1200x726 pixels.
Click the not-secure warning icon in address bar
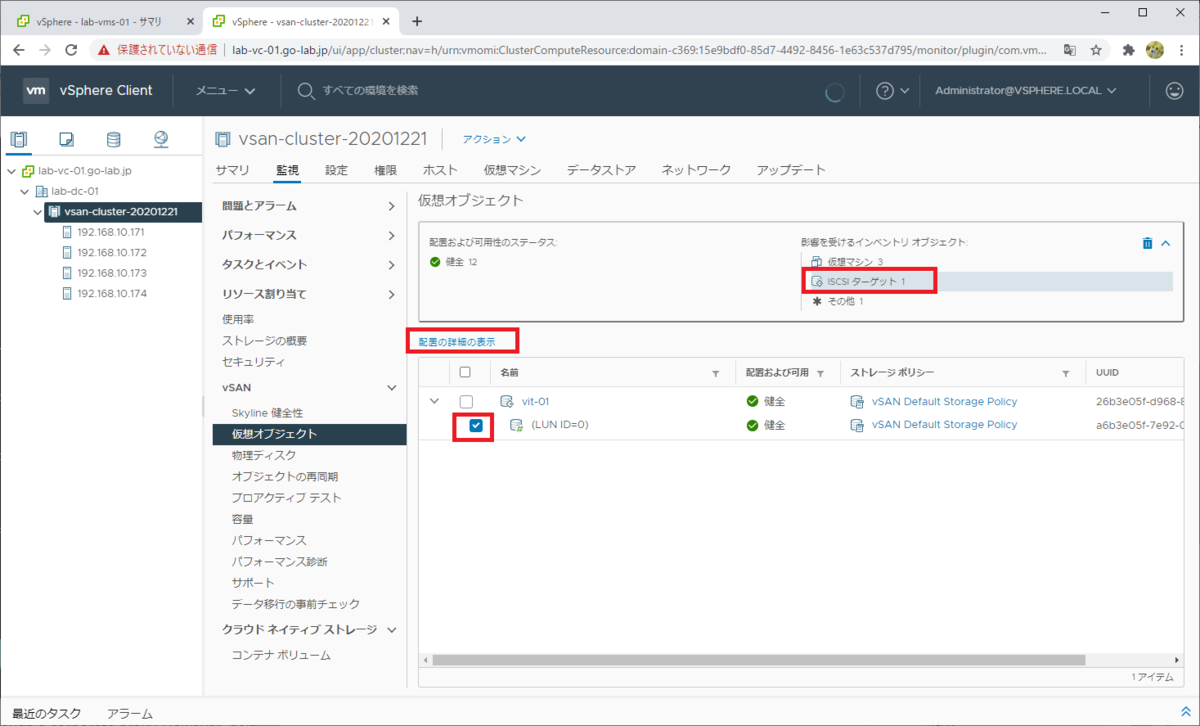(104, 50)
